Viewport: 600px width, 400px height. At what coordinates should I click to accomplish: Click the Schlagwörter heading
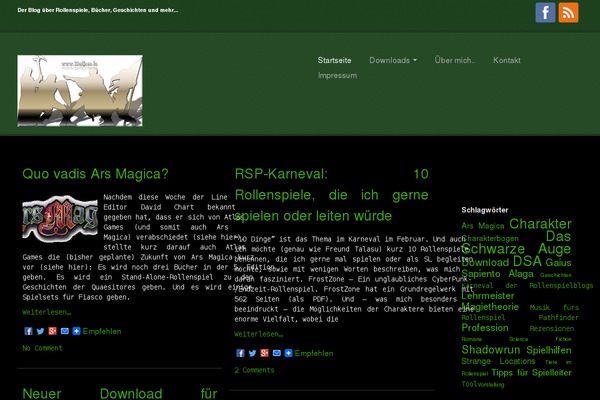coord(485,210)
